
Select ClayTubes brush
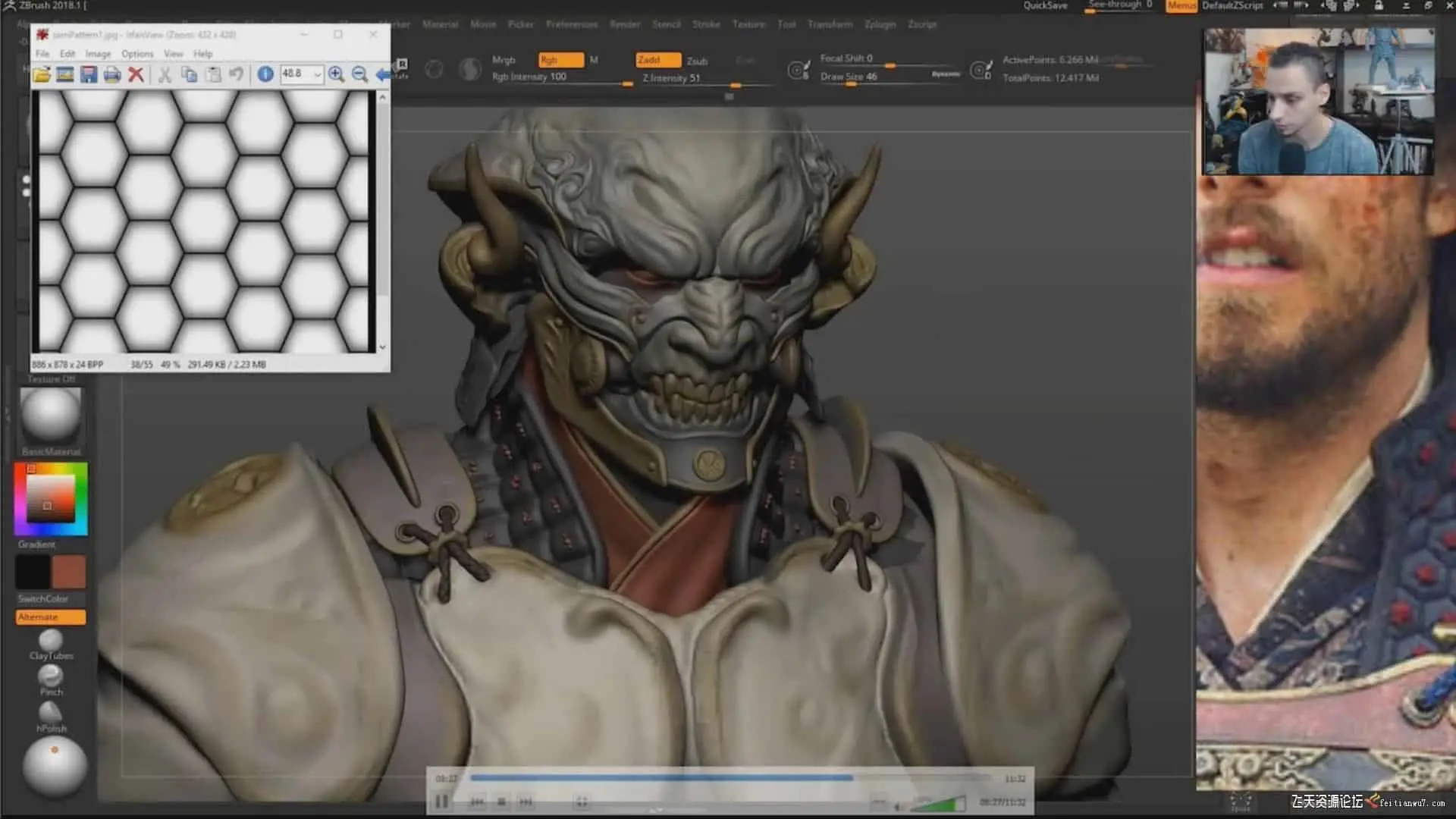coord(51,645)
